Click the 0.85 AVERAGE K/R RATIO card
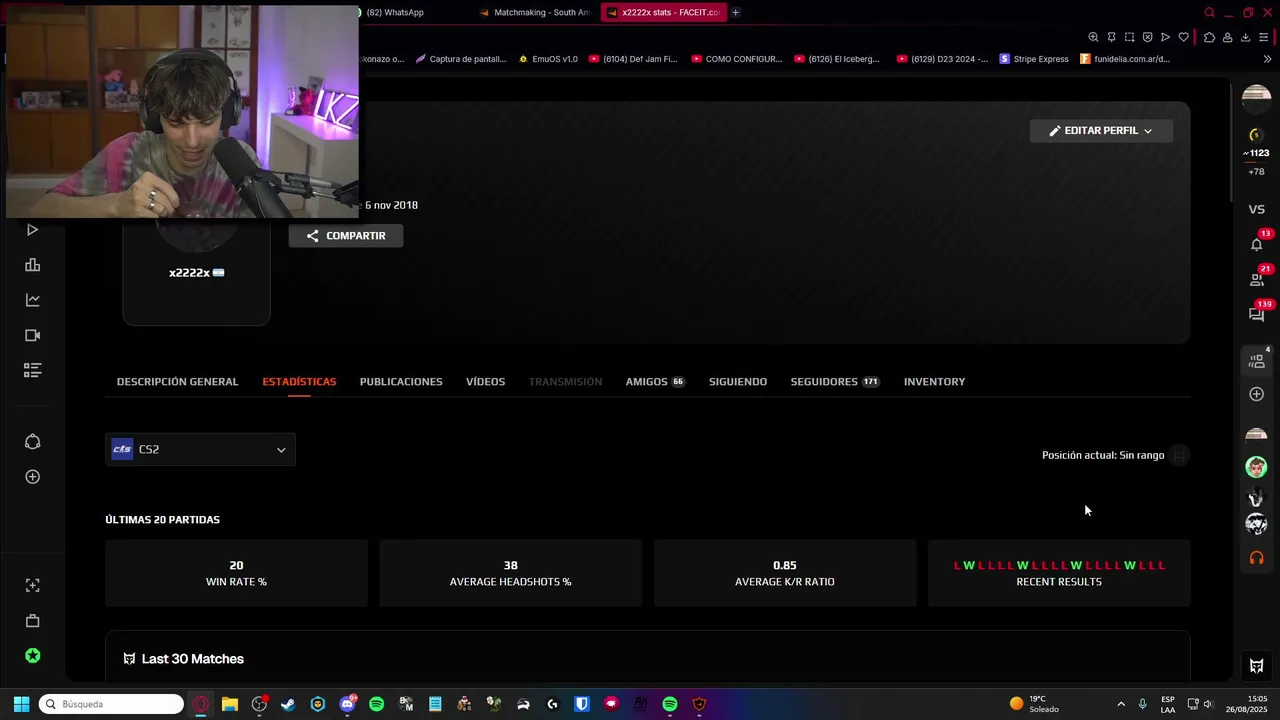 [785, 573]
